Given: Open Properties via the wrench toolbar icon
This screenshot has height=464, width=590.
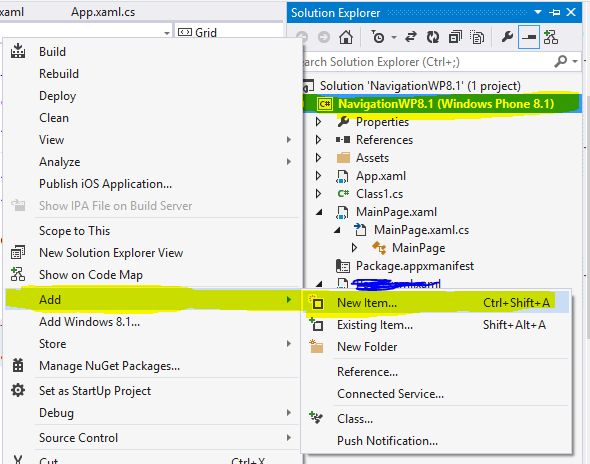Looking at the screenshot, I should [507, 37].
